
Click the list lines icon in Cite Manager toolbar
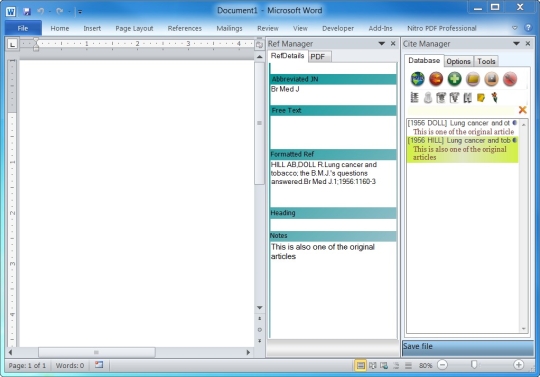coord(415,98)
